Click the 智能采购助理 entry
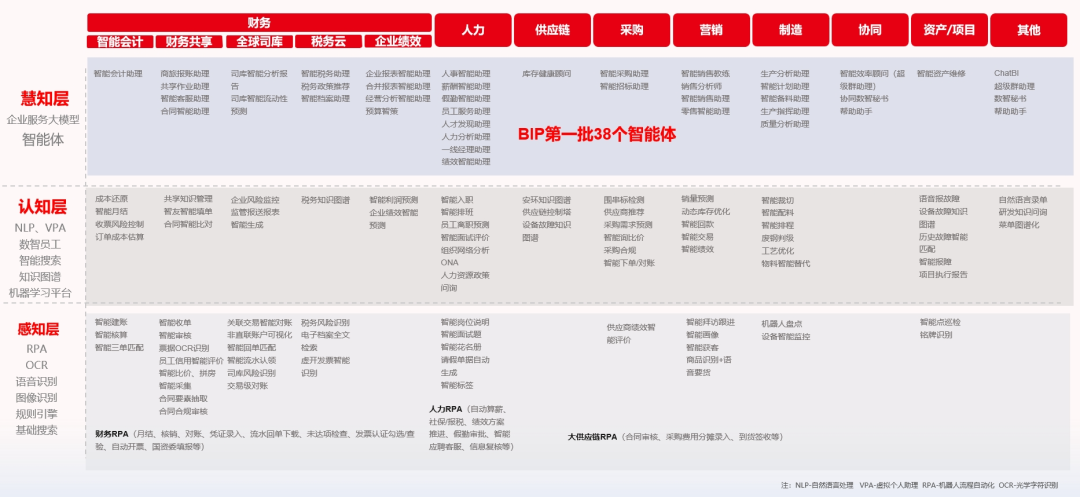Image resolution: width=1080 pixels, height=497 pixels. [624, 74]
